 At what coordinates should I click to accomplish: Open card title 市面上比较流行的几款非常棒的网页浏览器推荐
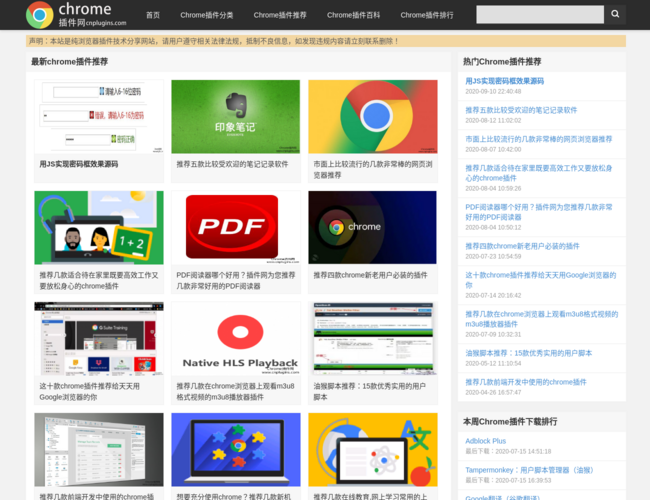(373, 170)
